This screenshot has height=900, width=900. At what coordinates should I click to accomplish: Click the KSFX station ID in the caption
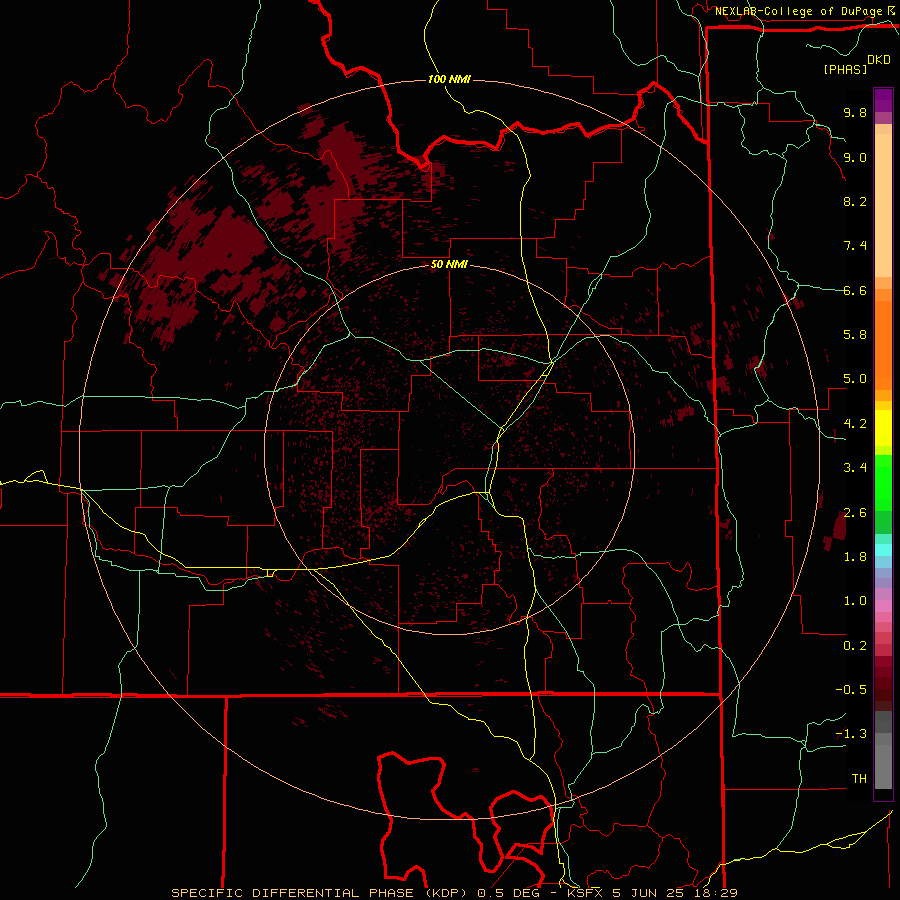[586, 893]
